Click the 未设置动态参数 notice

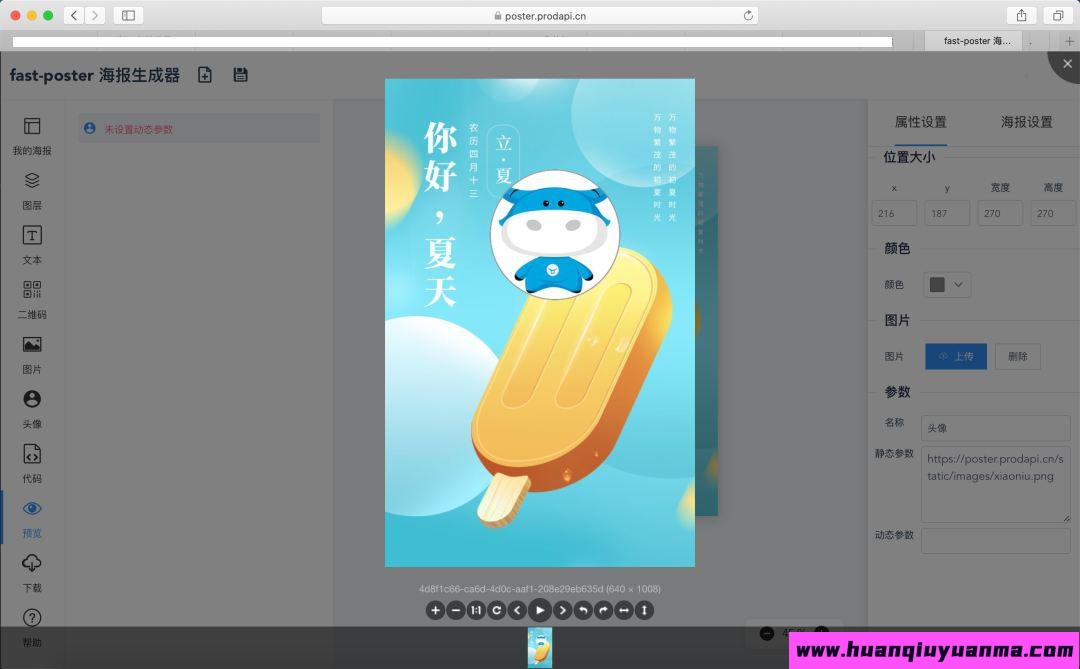click(x=198, y=129)
